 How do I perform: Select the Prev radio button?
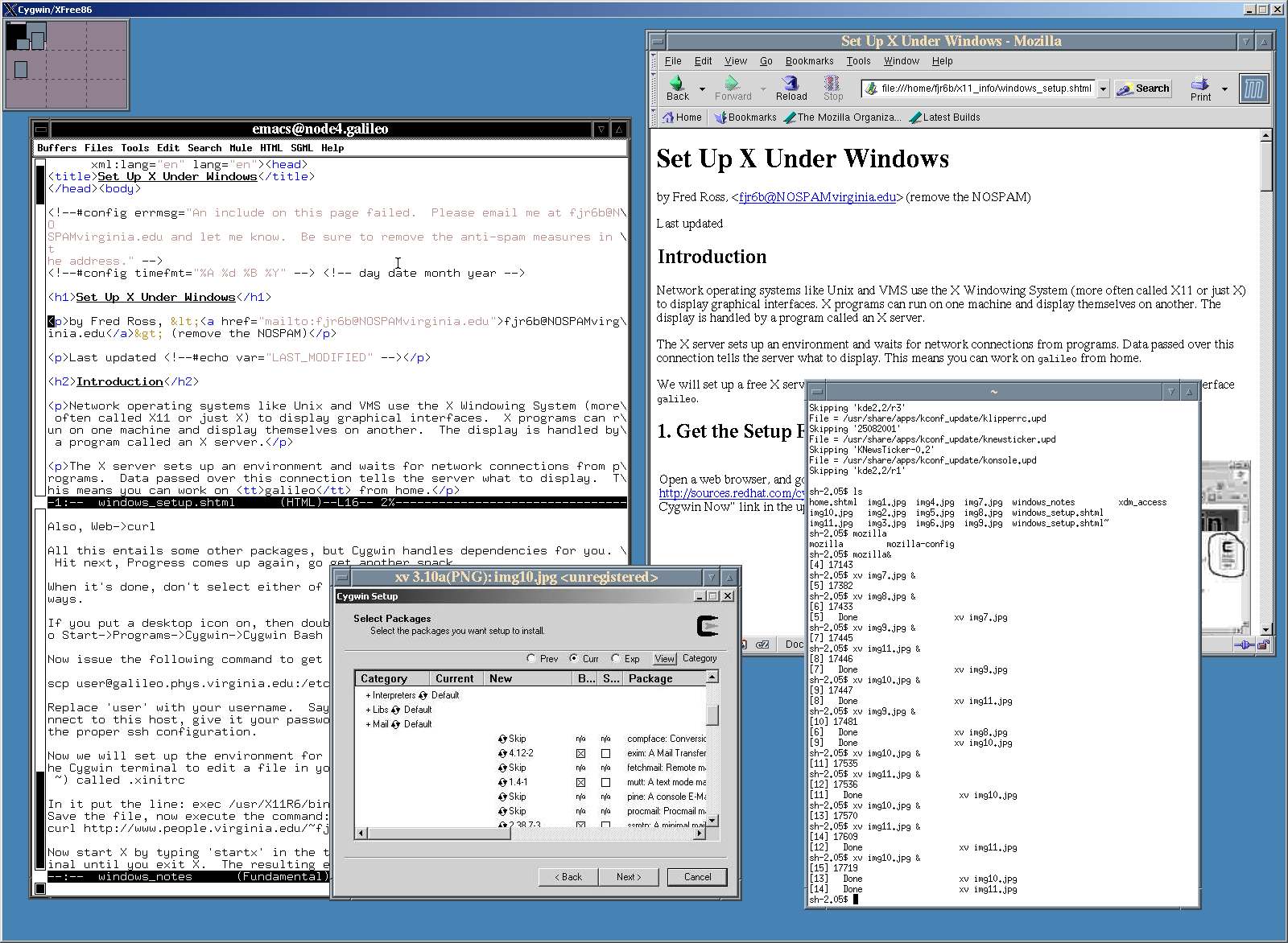tap(531, 658)
